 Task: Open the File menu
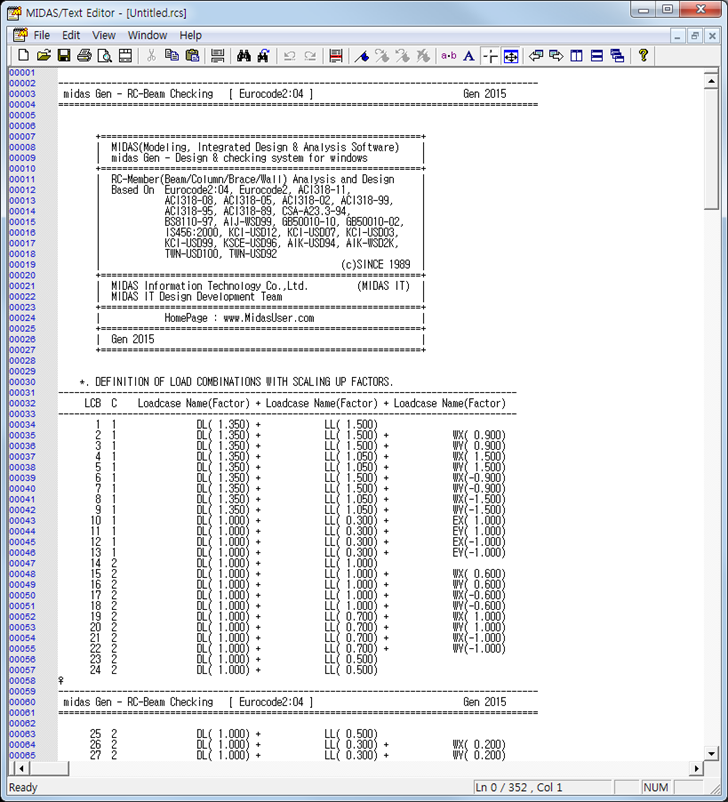coord(41,35)
